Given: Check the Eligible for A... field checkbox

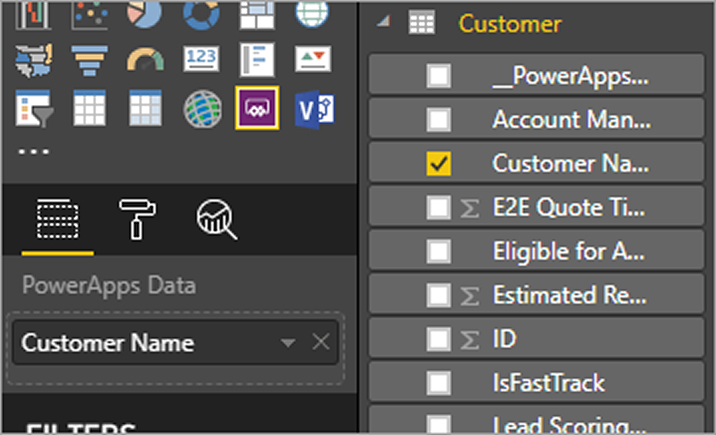Looking at the screenshot, I should coord(439,251).
